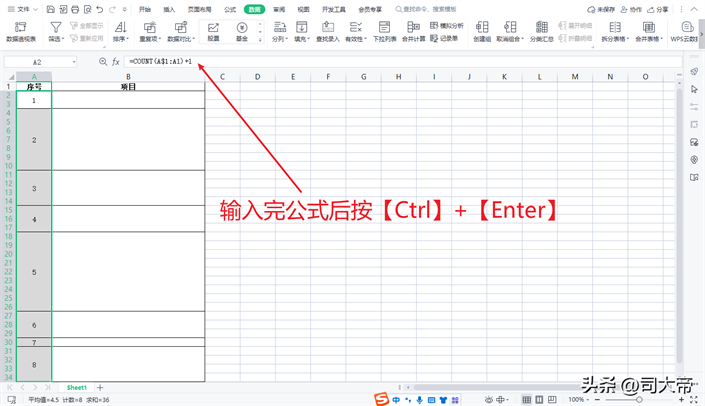Click the A2 name box field
Image resolution: width=705 pixels, height=406 pixels.
[x=40, y=62]
